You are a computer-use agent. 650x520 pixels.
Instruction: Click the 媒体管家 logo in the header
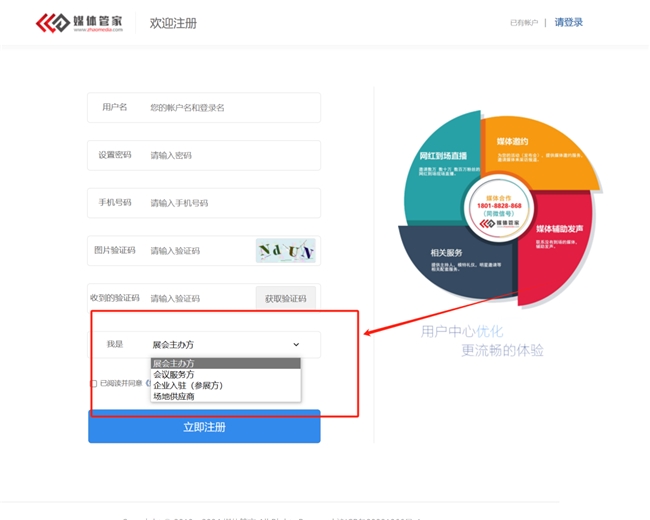point(80,22)
